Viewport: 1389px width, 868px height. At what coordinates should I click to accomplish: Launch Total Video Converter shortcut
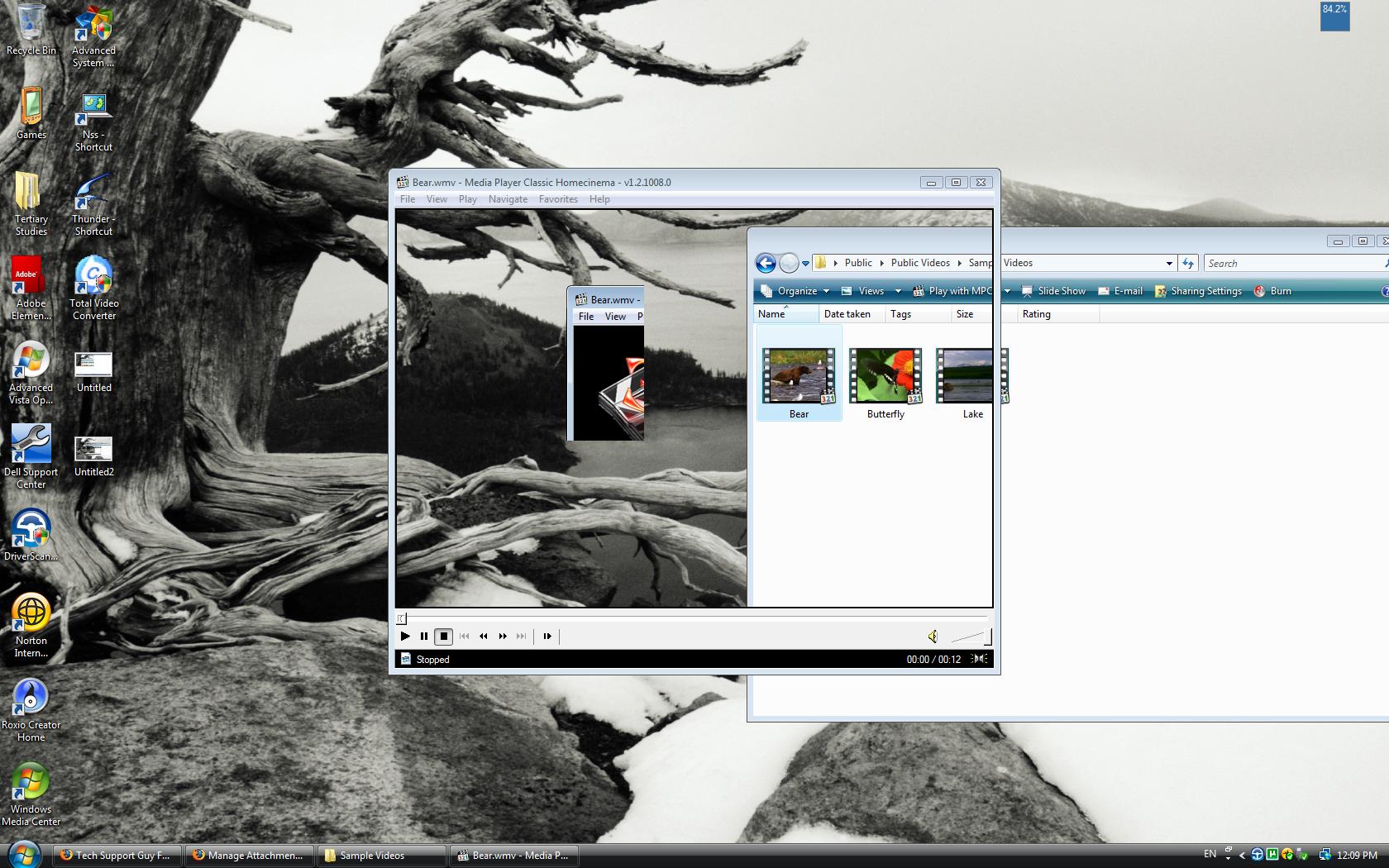(x=93, y=289)
